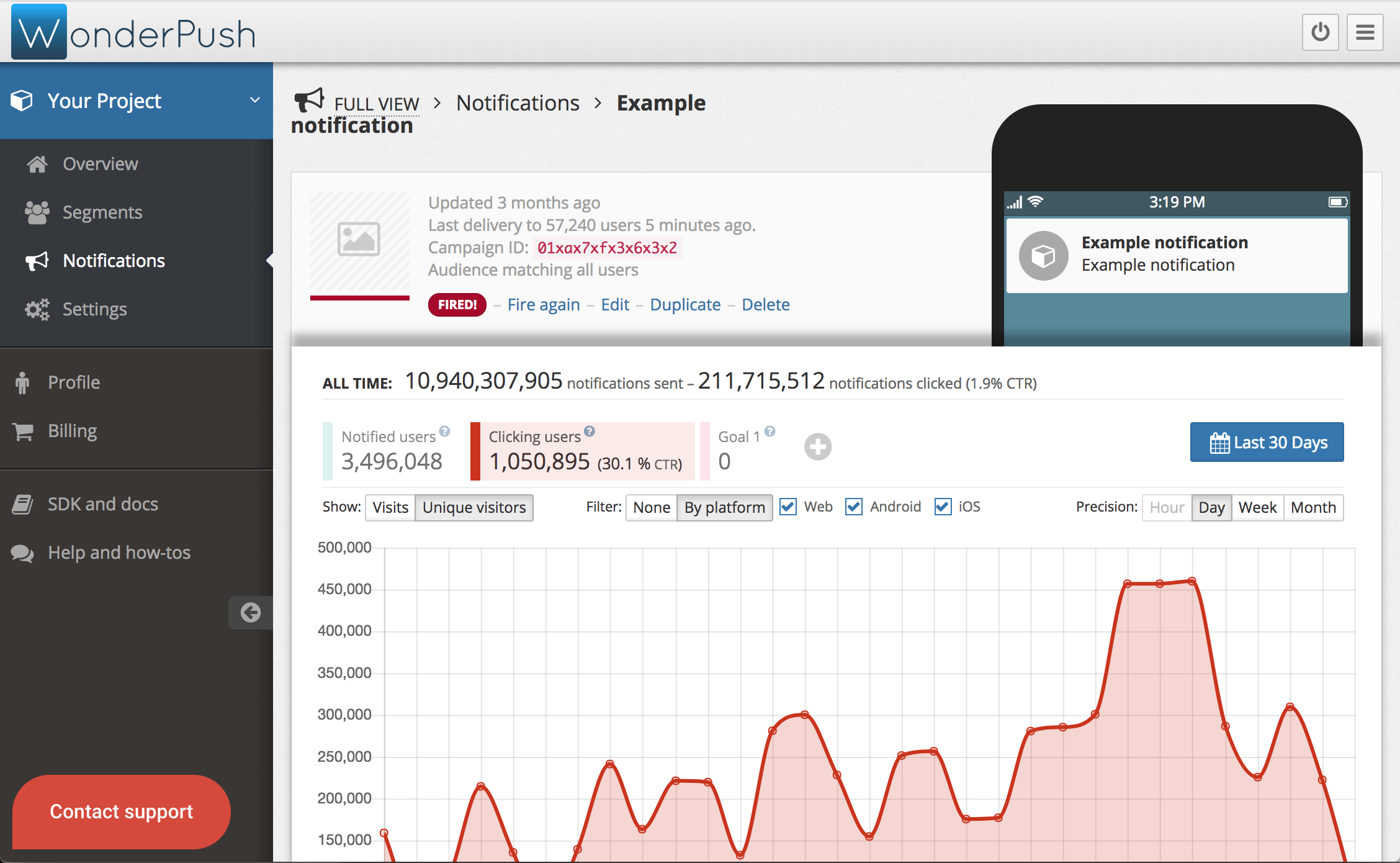Open Overview in the sidebar
The height and width of the screenshot is (863, 1400).
100,164
